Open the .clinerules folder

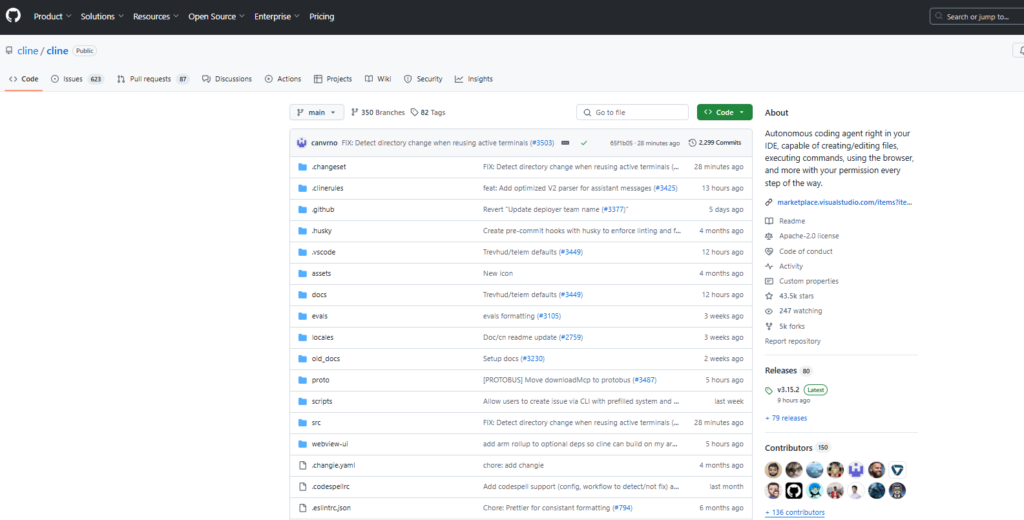click(x=327, y=188)
